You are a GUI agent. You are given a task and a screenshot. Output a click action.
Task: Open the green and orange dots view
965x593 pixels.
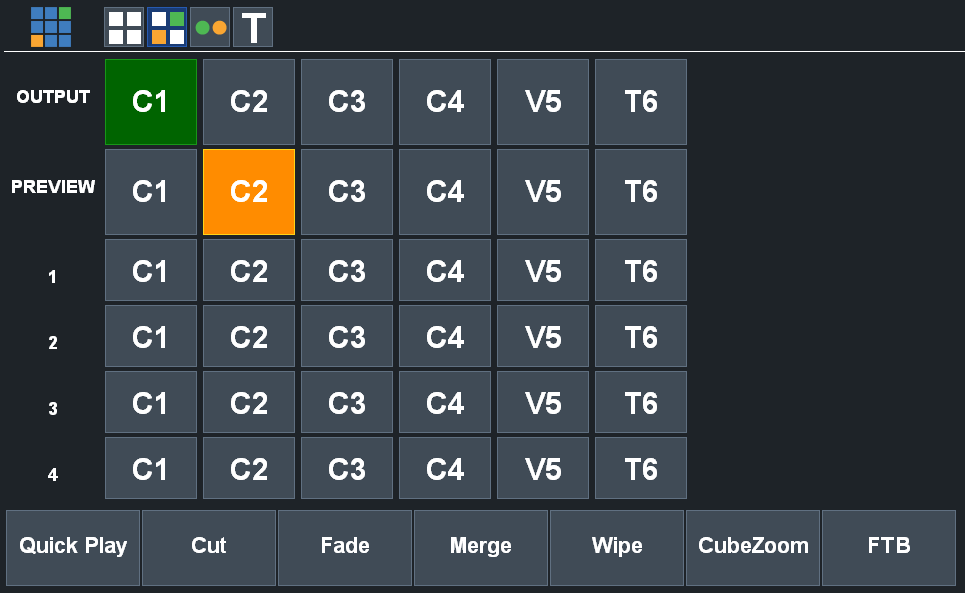[x=210, y=27]
